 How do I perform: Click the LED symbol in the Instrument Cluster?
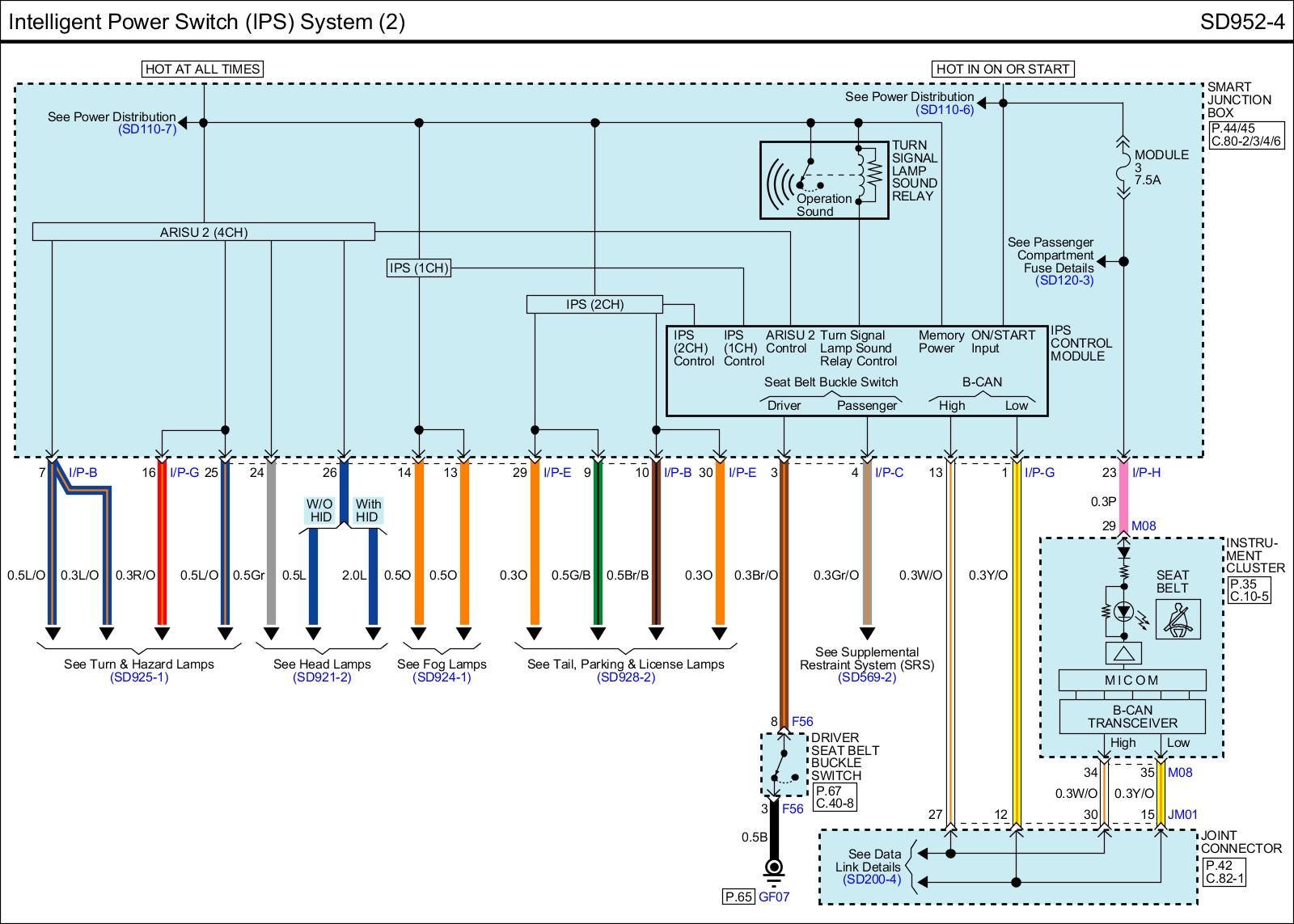click(x=1123, y=612)
